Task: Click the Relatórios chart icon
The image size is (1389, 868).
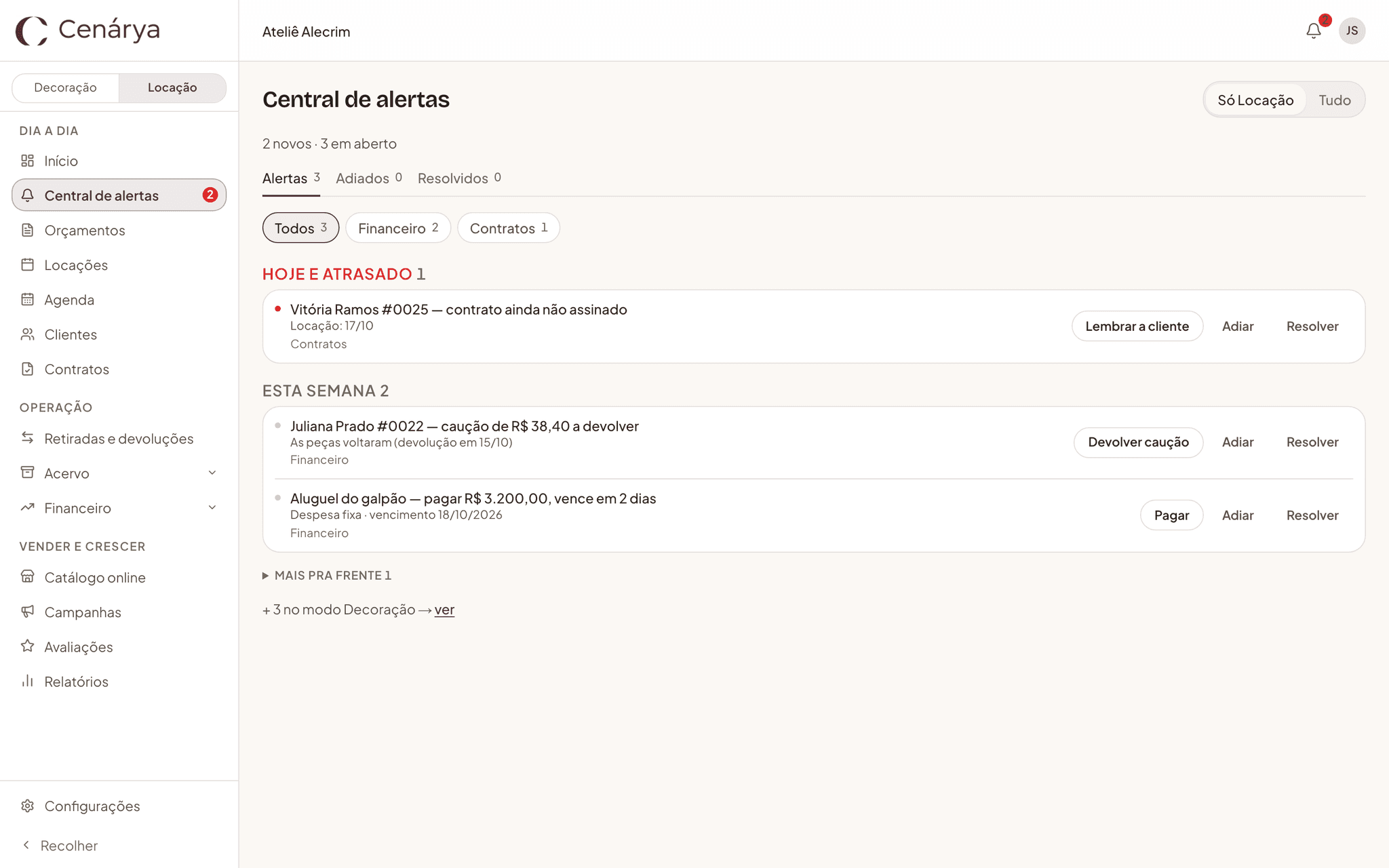Action: tap(27, 681)
